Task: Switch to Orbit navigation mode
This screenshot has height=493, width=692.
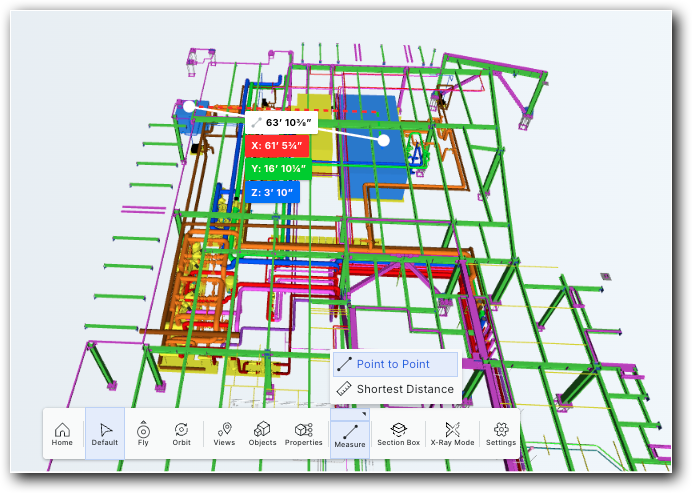Action: [x=181, y=434]
